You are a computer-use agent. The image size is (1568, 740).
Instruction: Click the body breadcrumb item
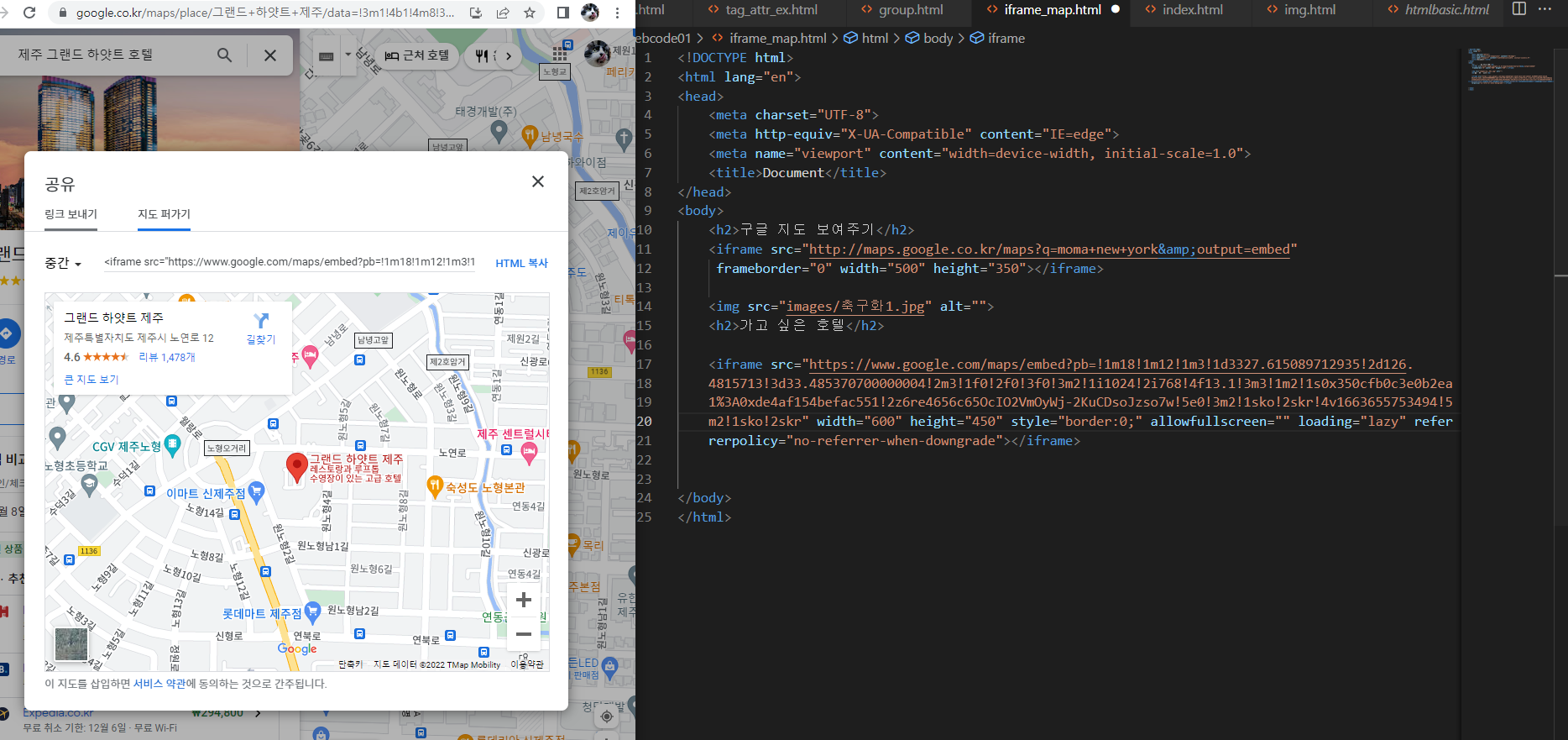(929, 39)
